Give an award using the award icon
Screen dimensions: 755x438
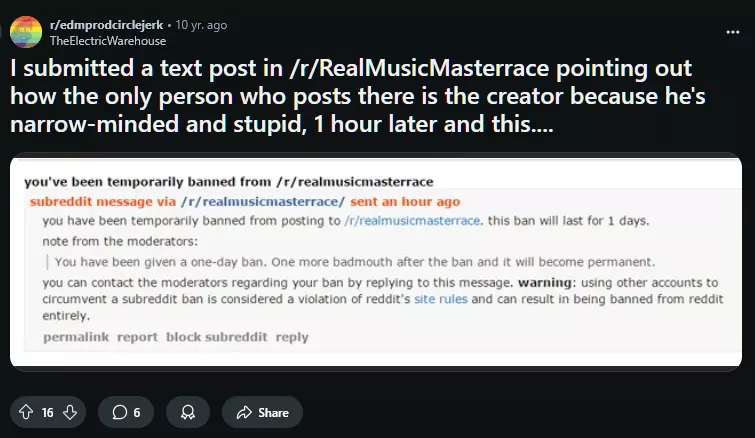187,412
